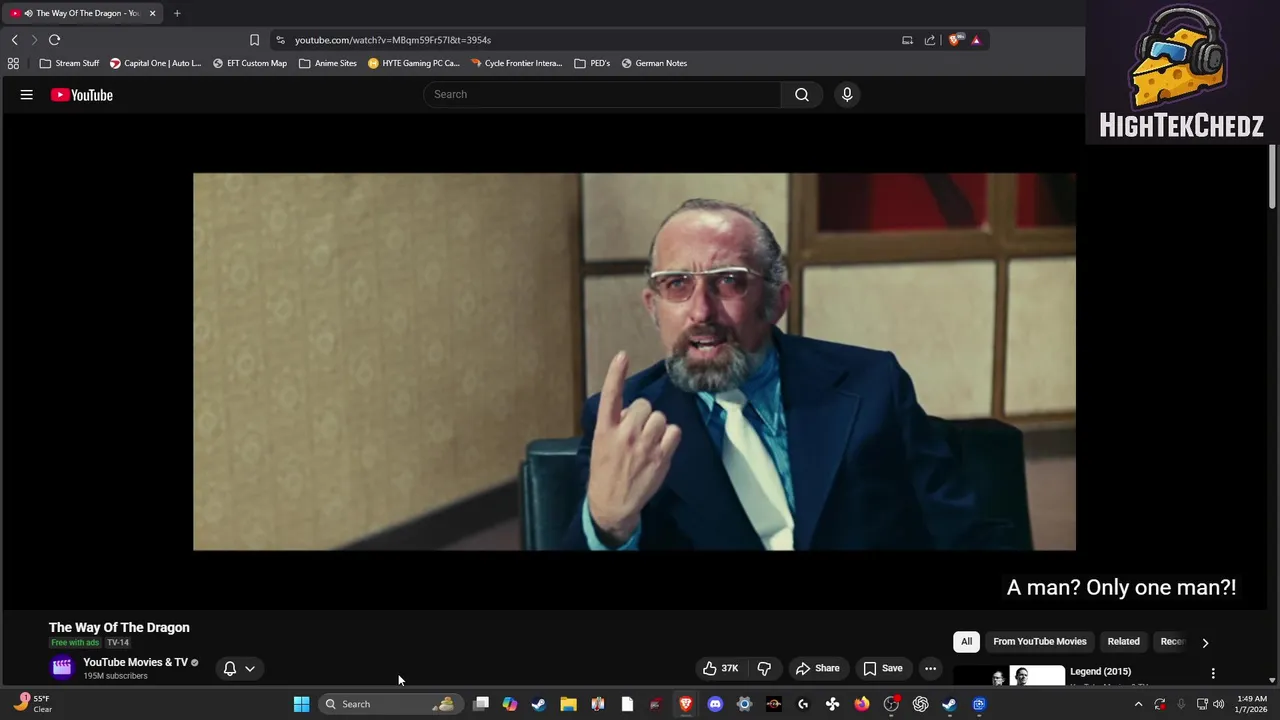Select the All filter chip

(x=966, y=641)
